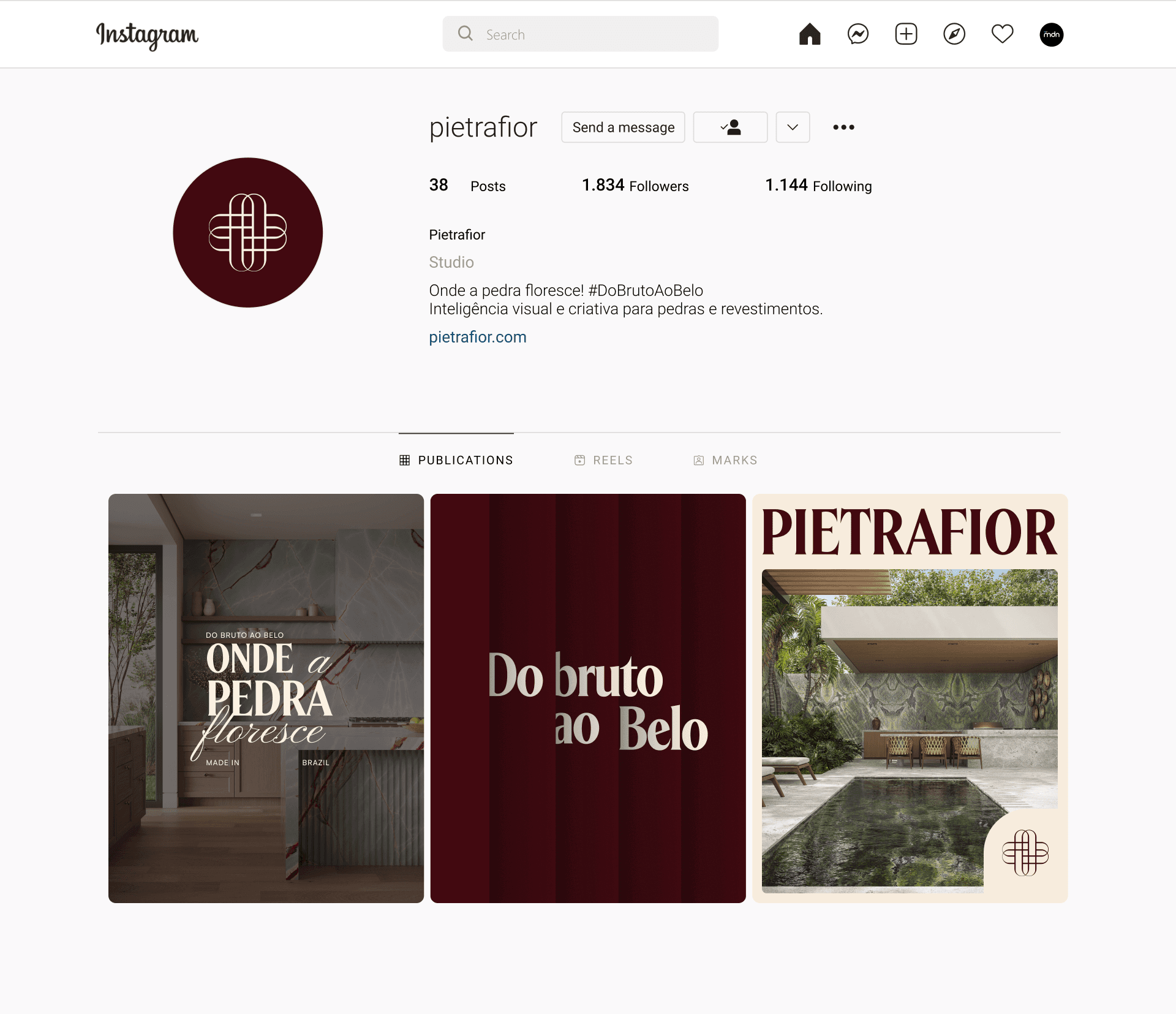View the 1.834 Followers list
1176x1014 pixels.
[635, 186]
